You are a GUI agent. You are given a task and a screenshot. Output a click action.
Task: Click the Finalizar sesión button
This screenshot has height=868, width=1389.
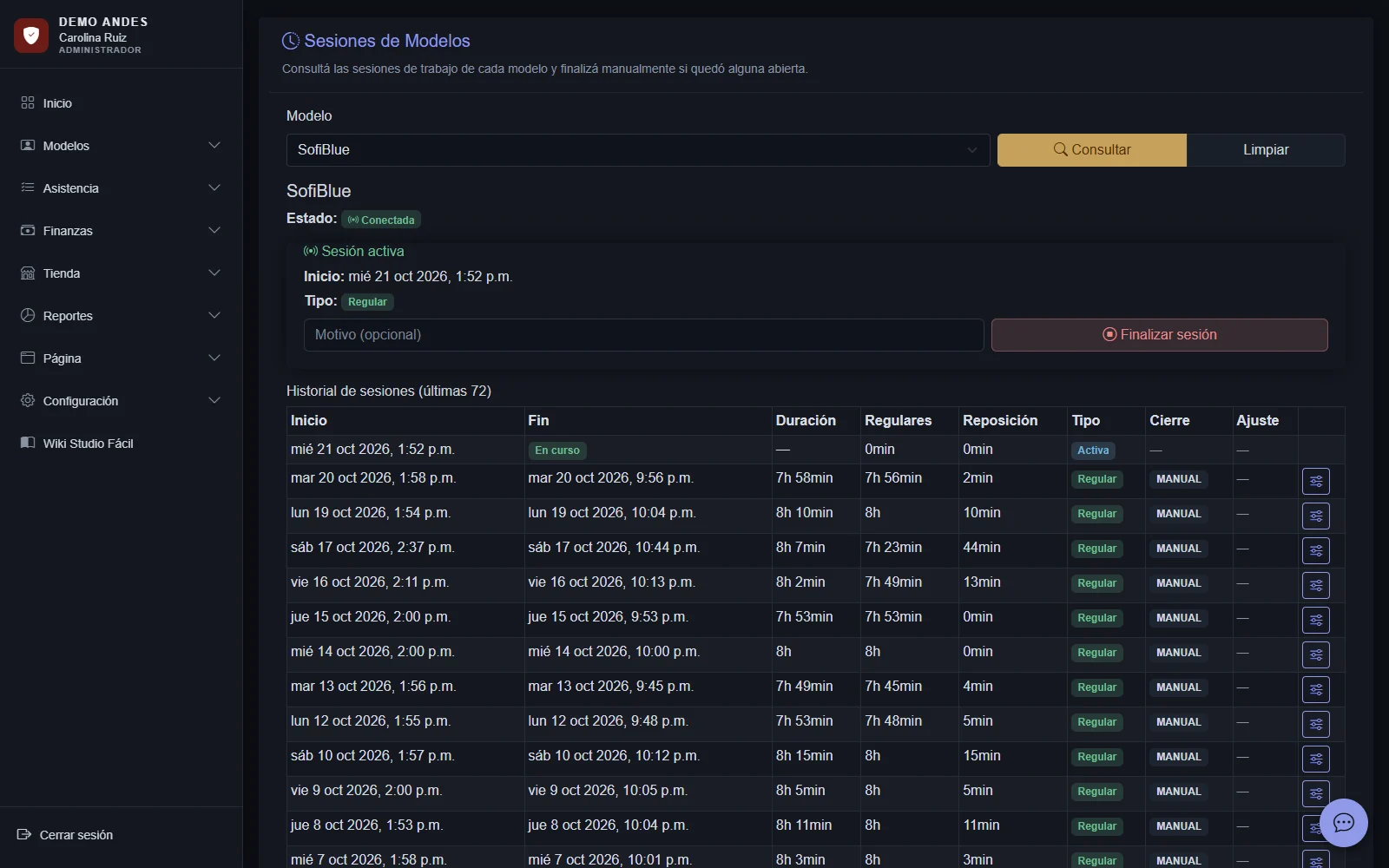(x=1160, y=334)
